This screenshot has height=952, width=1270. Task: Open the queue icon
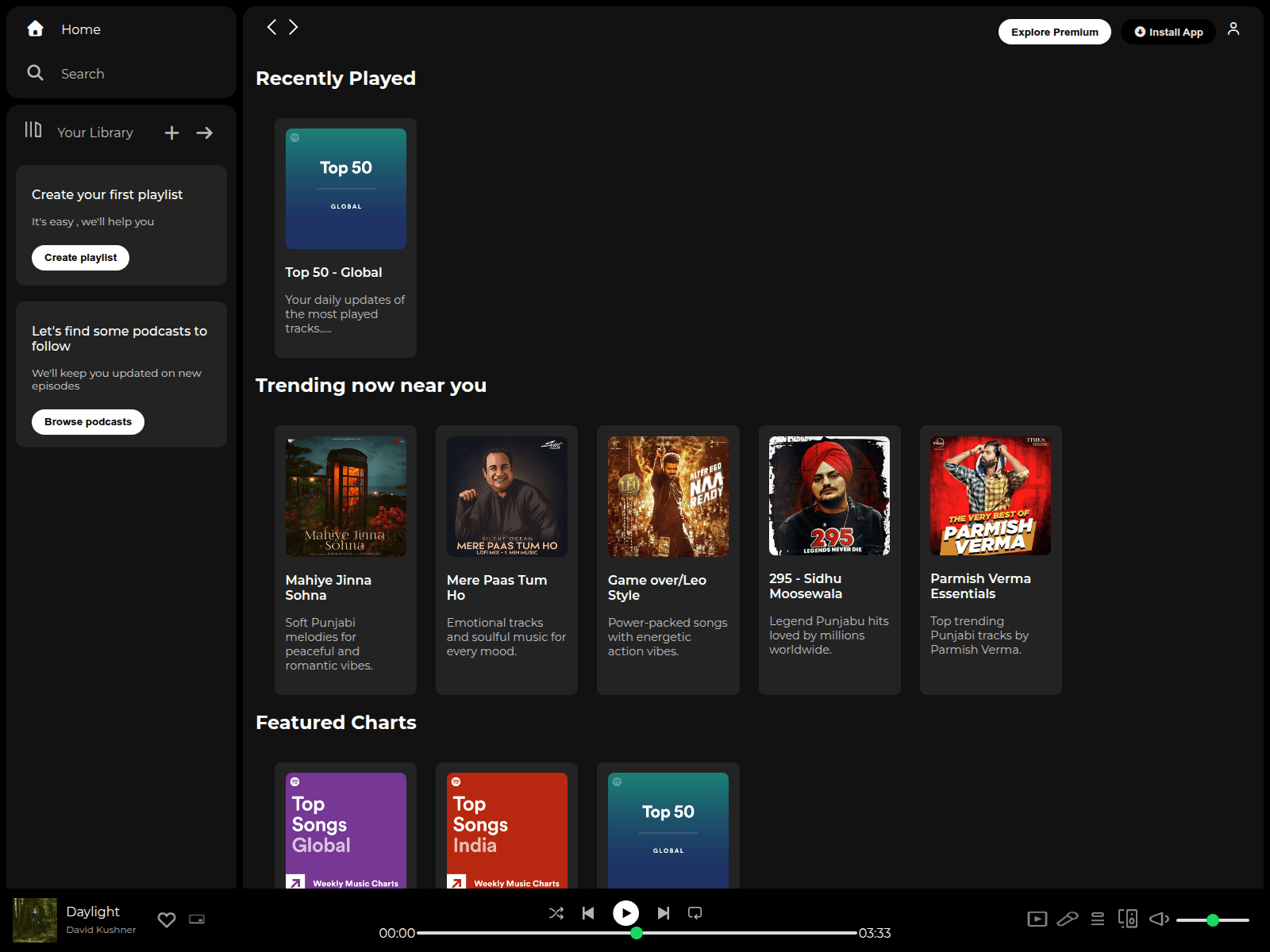pyautogui.click(x=1098, y=919)
